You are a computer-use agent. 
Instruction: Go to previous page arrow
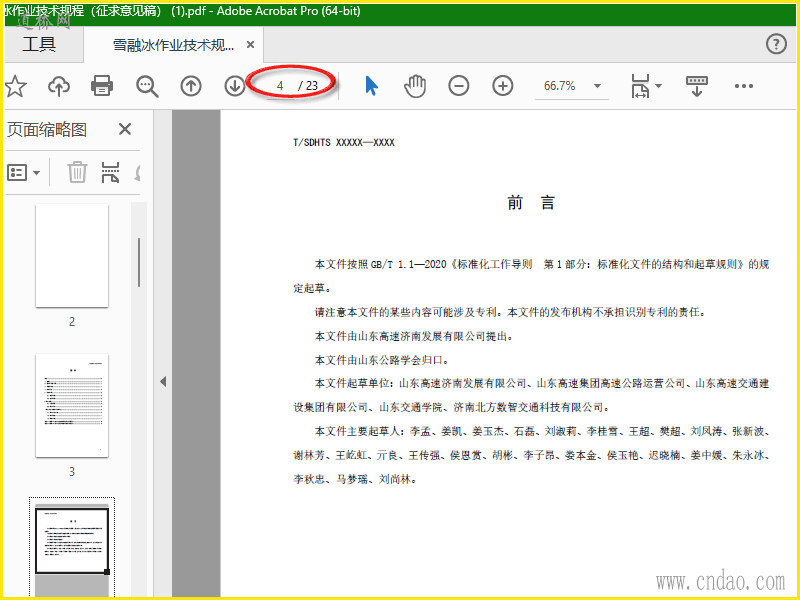[x=191, y=86]
